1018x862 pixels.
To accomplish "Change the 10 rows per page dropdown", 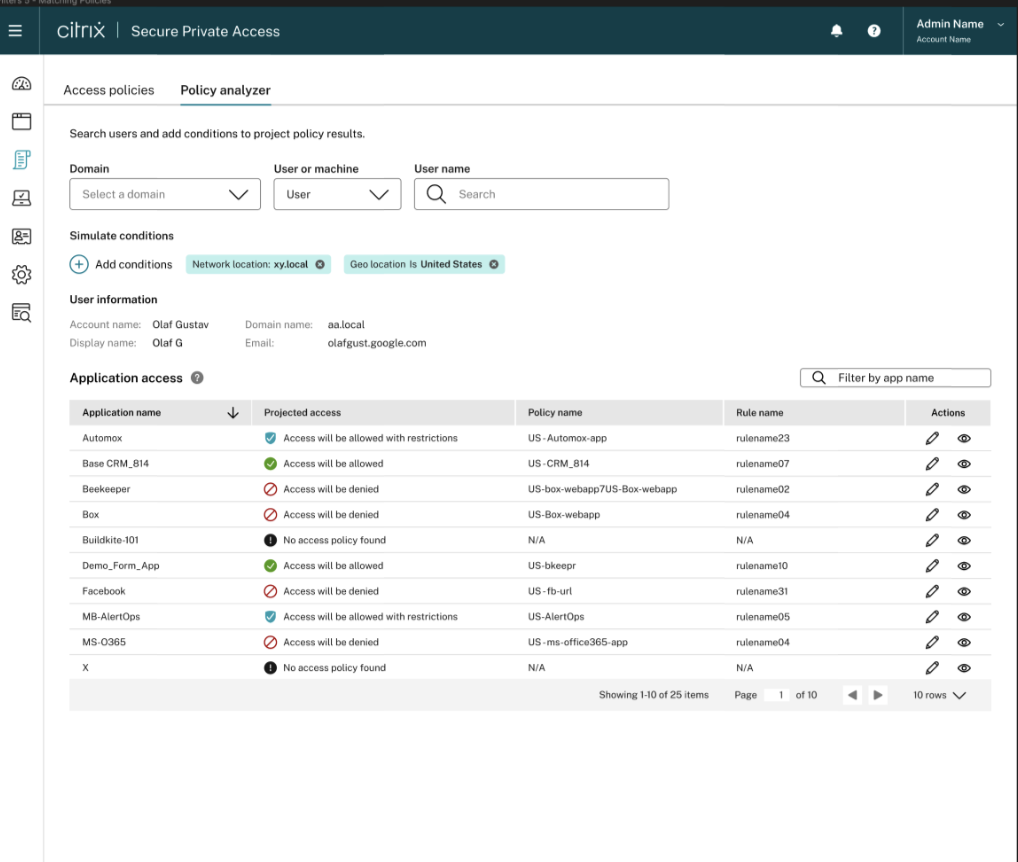I will point(939,695).
